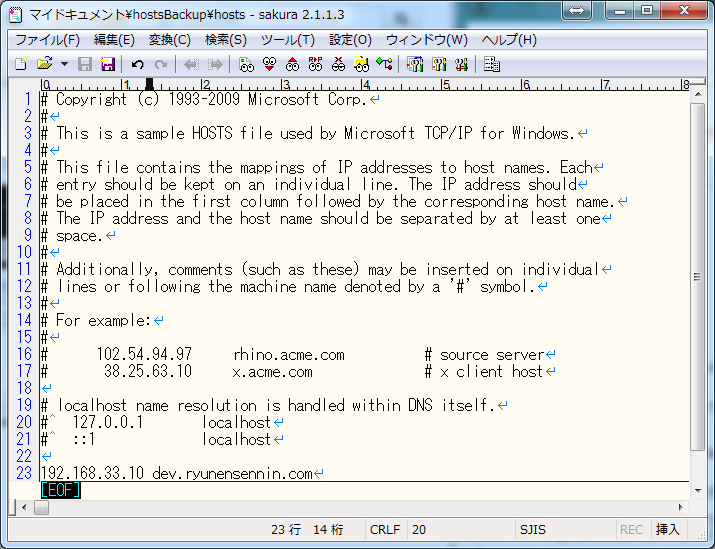Click the '23 行 14 桁' status bar position
Viewport: 715px width, 549px height.
pyautogui.click(x=307, y=529)
